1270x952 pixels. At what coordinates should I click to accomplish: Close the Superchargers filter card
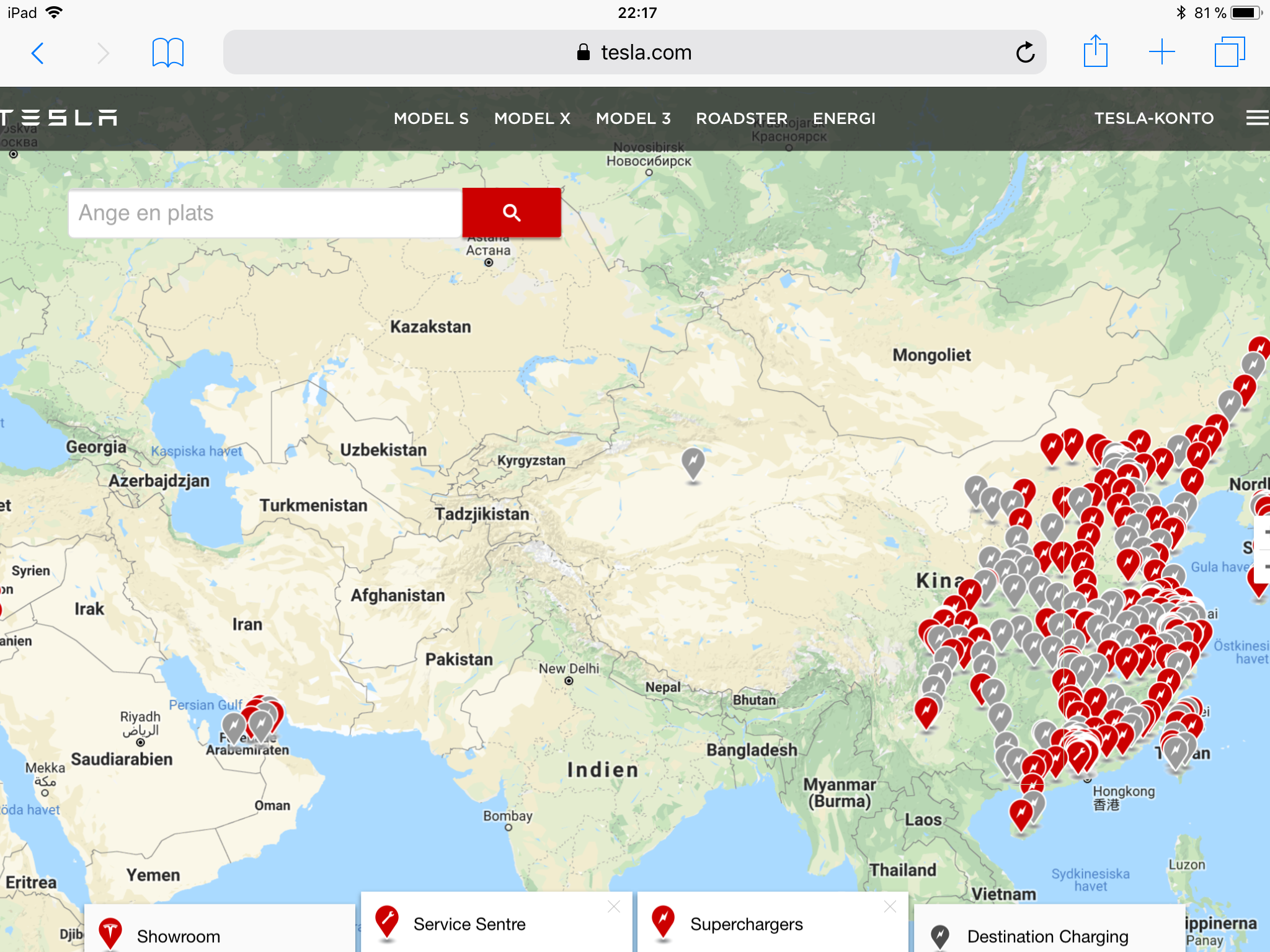(890, 907)
